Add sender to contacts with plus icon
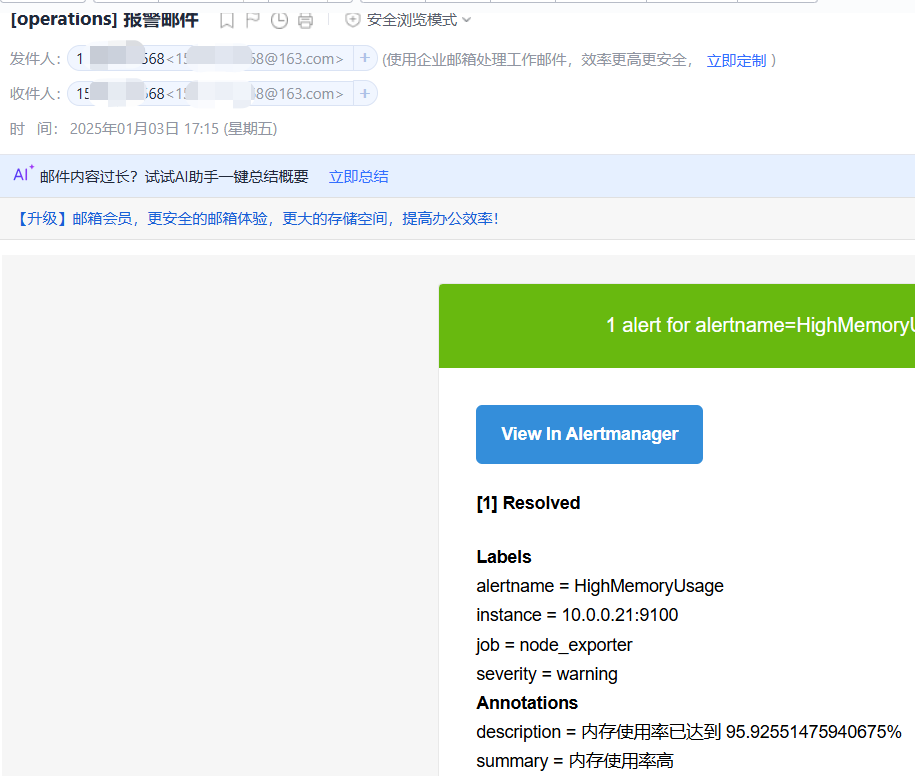The height and width of the screenshot is (776, 915). (x=365, y=59)
